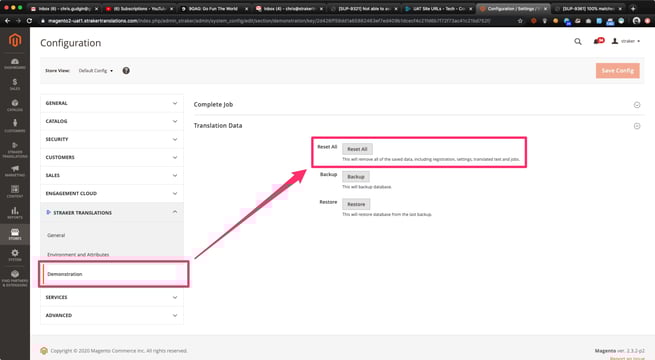Image resolution: width=655 pixels, height=360 pixels.
Task: Click the search magnifier icon
Action: 578,41
